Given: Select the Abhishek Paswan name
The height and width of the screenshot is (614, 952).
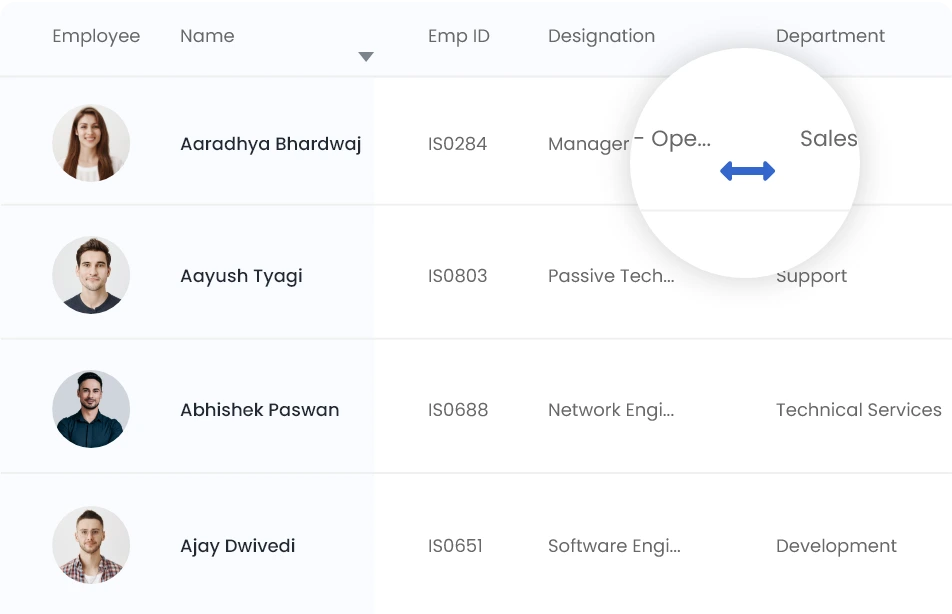Looking at the screenshot, I should 259,410.
